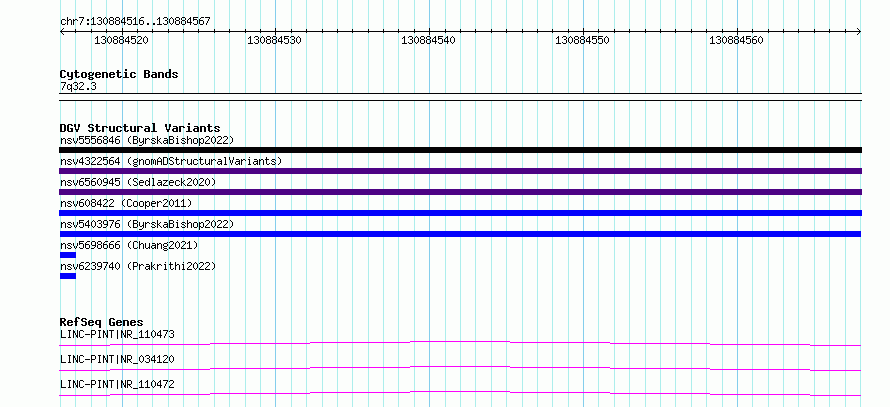Select the short blue nsv6239740 bar
Viewport: 890px width, 407px height.
click(x=68, y=276)
